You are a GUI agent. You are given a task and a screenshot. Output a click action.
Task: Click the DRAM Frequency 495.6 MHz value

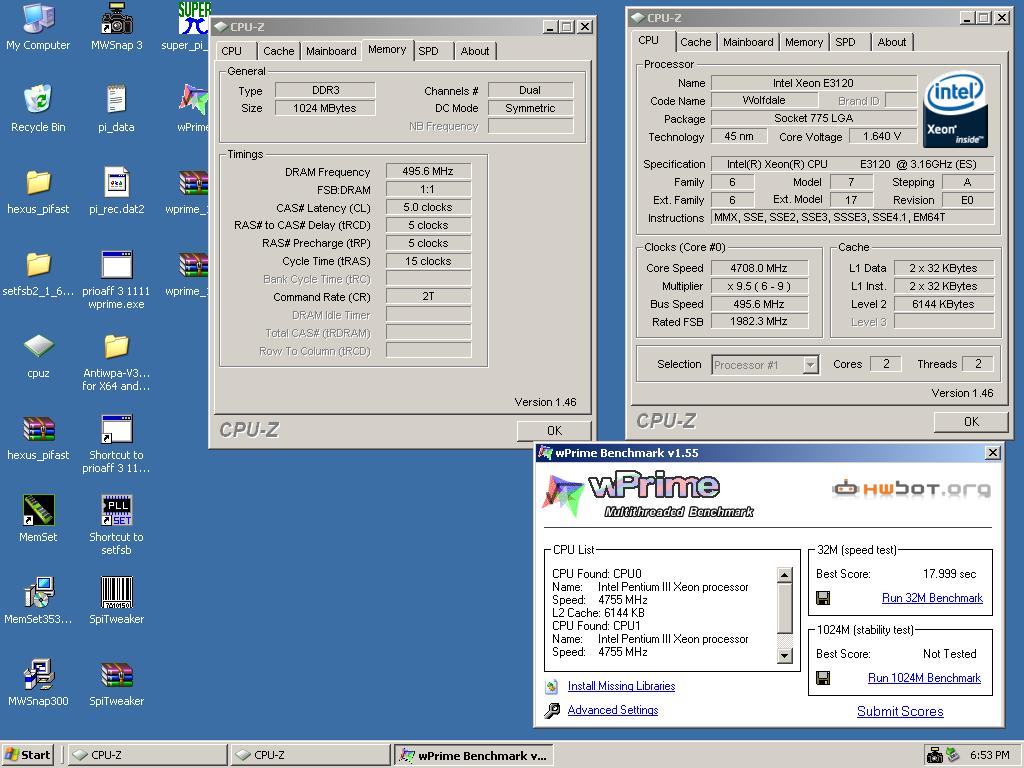click(x=428, y=171)
